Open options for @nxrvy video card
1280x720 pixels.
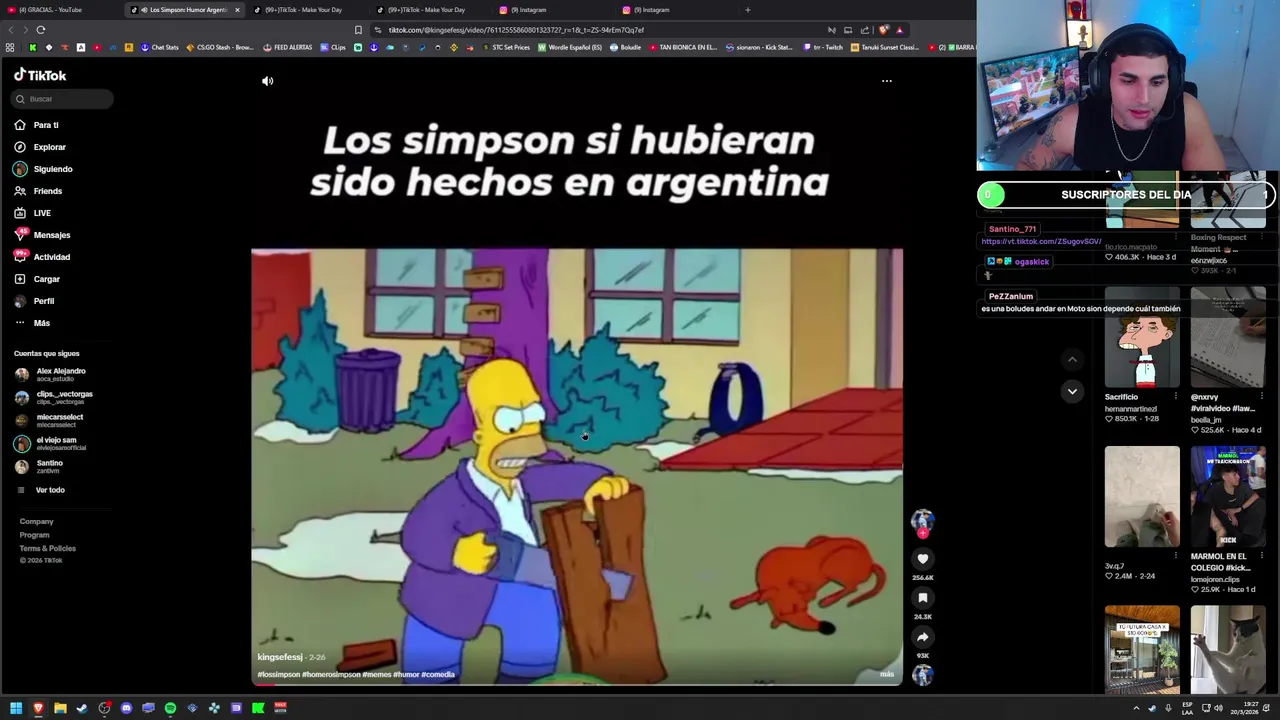1261,397
